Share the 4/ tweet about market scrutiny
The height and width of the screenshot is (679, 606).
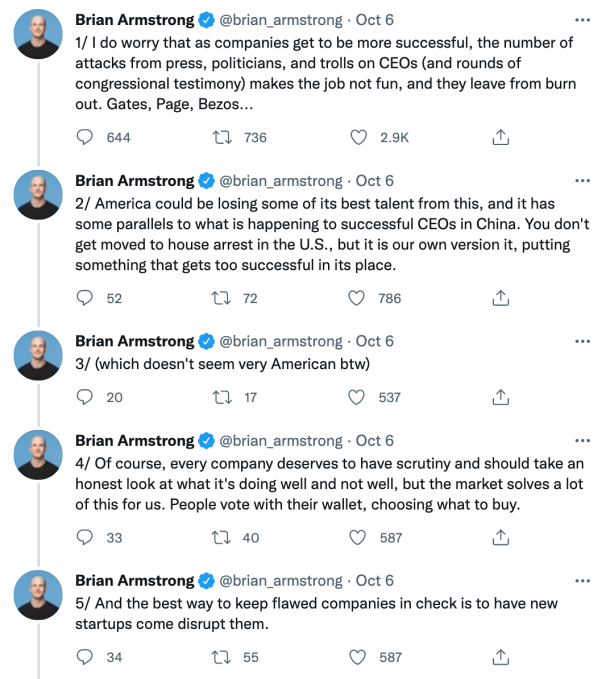pos(503,537)
